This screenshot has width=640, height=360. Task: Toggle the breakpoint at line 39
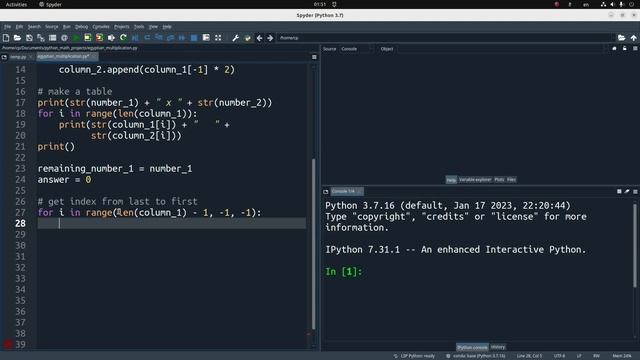[x=8, y=344]
